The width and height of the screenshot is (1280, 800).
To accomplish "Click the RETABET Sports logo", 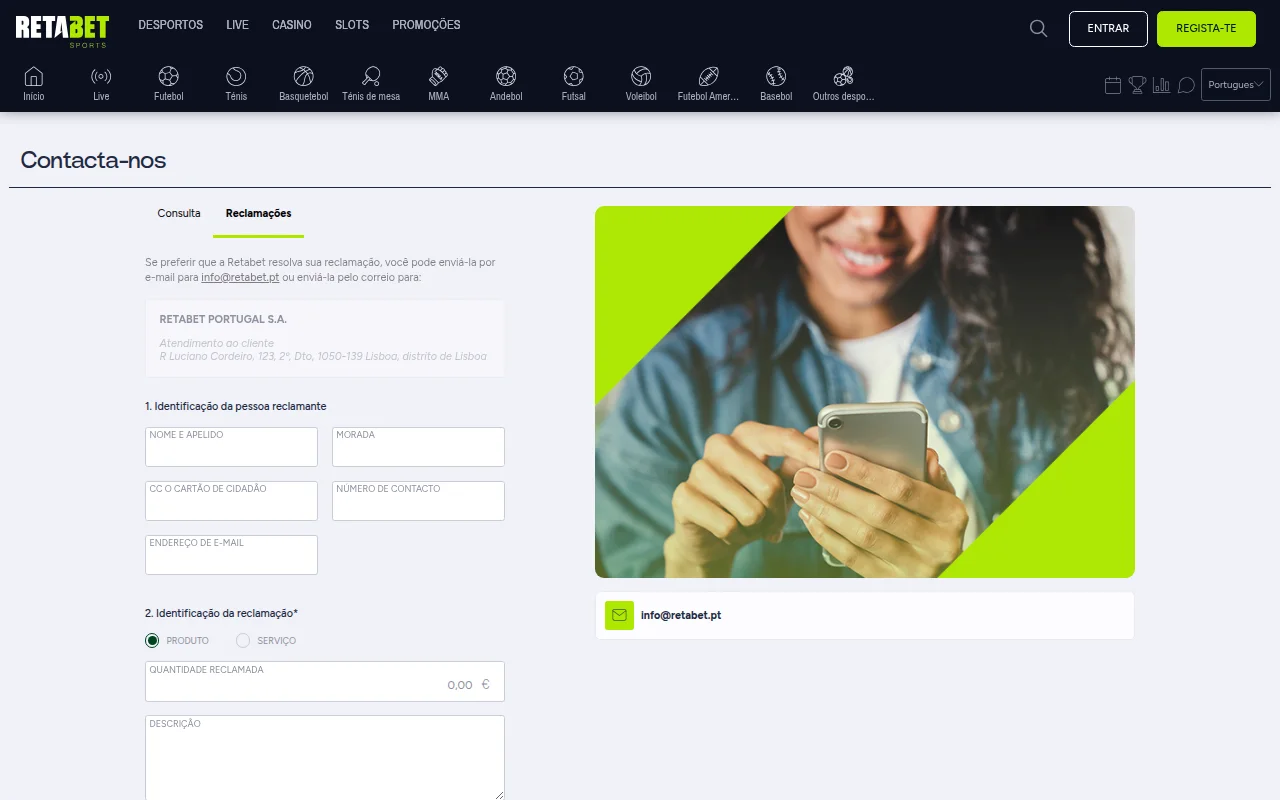I will (62, 30).
